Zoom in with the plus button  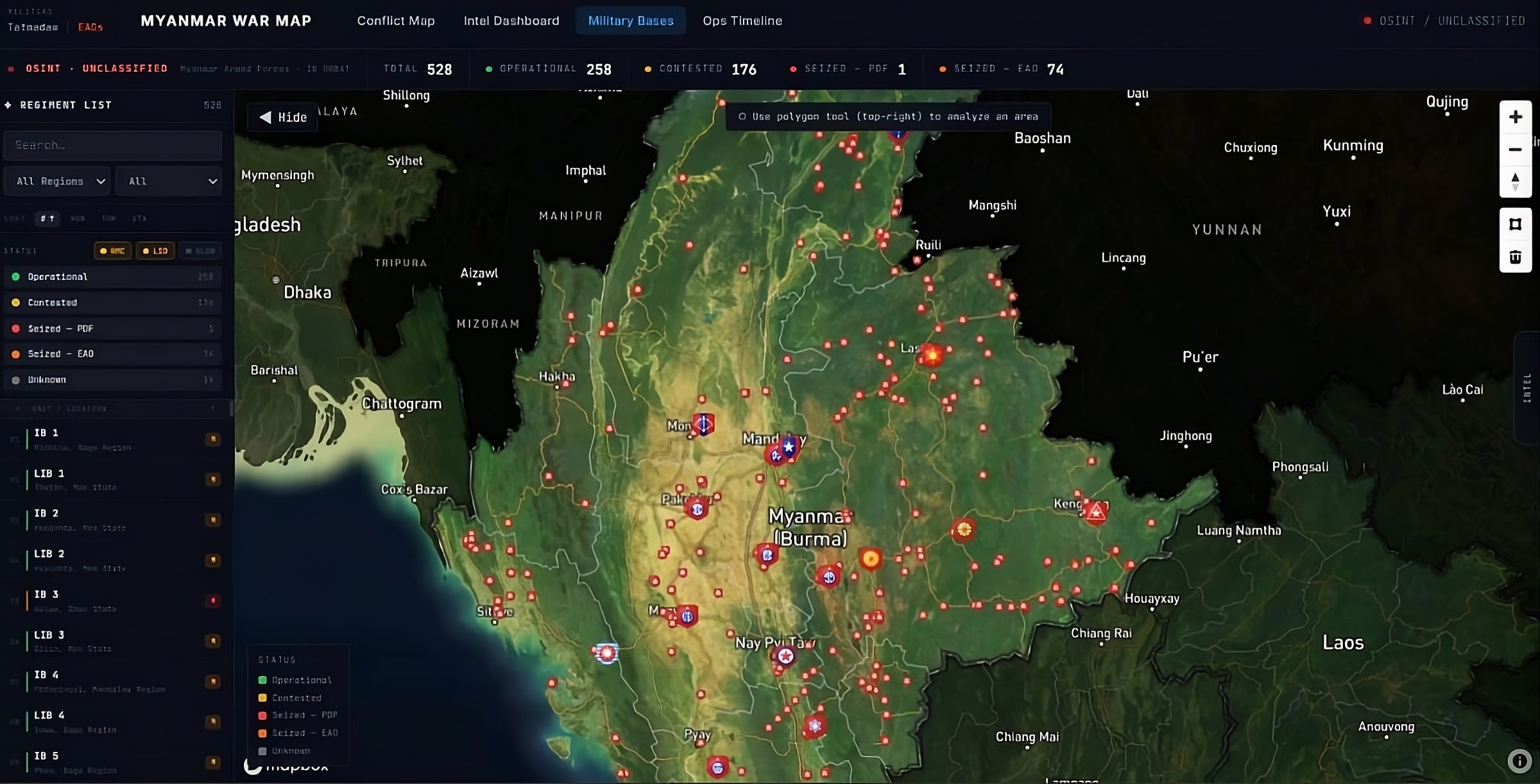point(1516,117)
